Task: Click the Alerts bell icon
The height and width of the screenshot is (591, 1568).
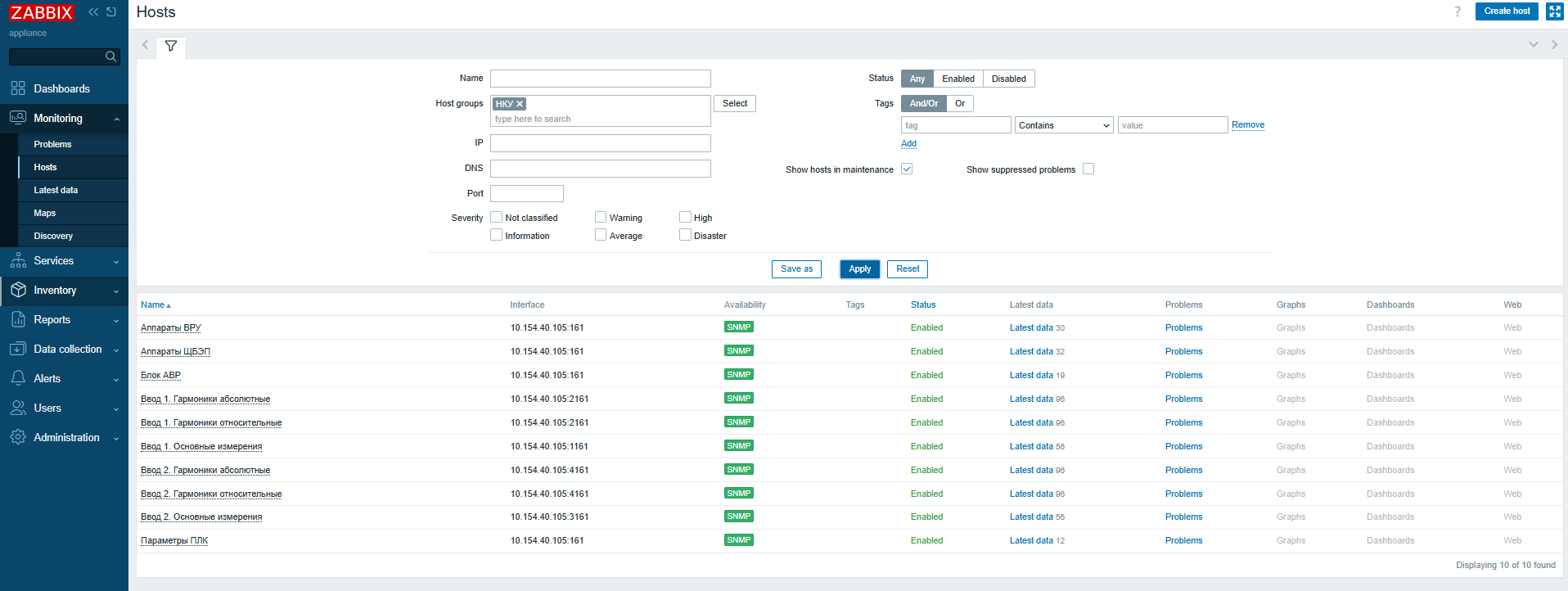Action: coord(18,378)
